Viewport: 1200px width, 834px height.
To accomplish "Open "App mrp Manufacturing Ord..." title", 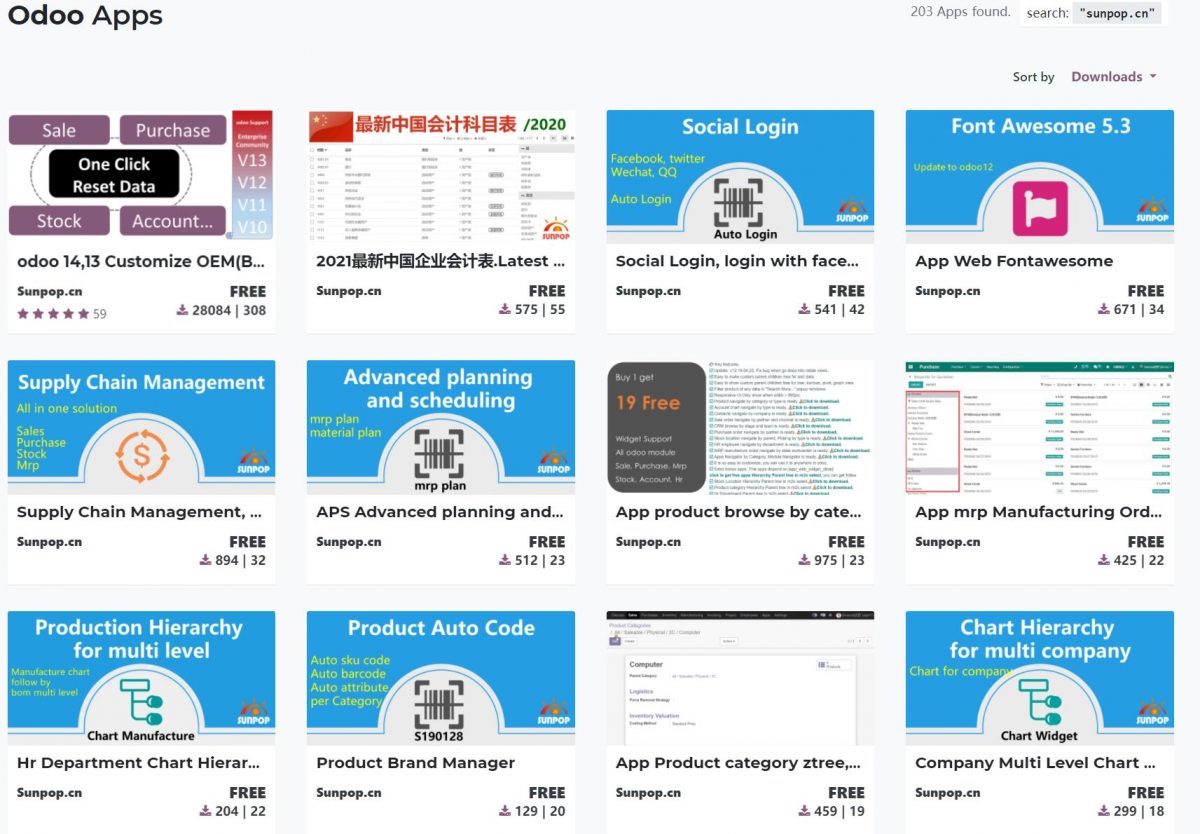I will [1040, 512].
